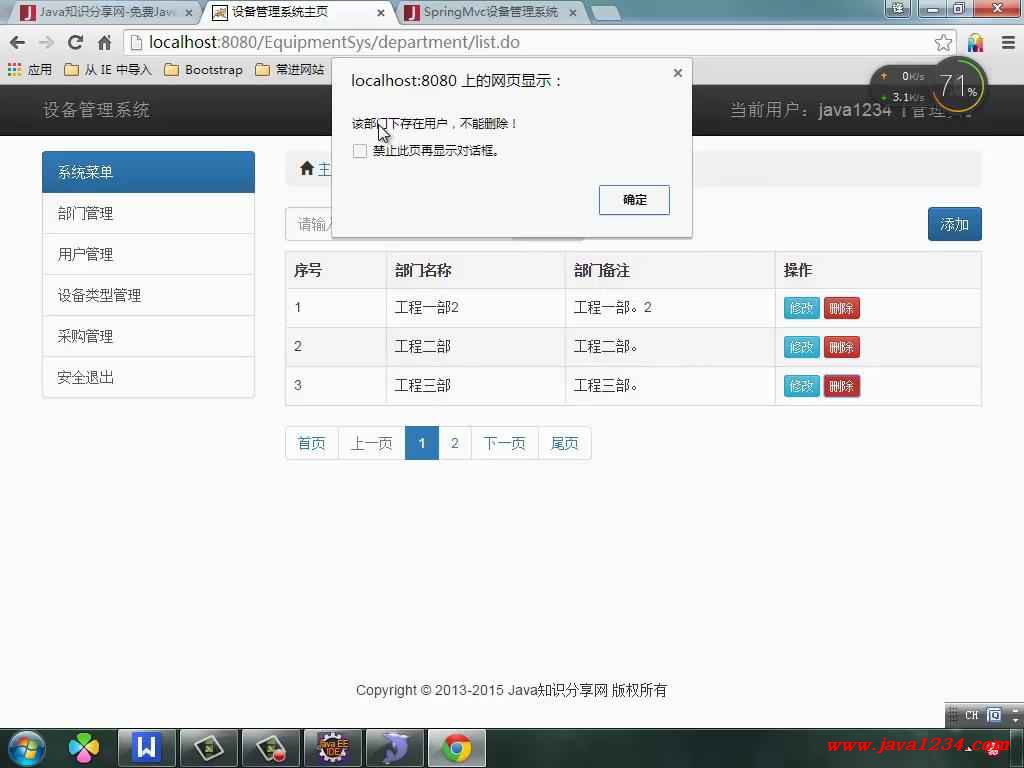Open the '常进网站' bookmark folder
This screenshot has height=768, width=1024.
tap(289, 69)
